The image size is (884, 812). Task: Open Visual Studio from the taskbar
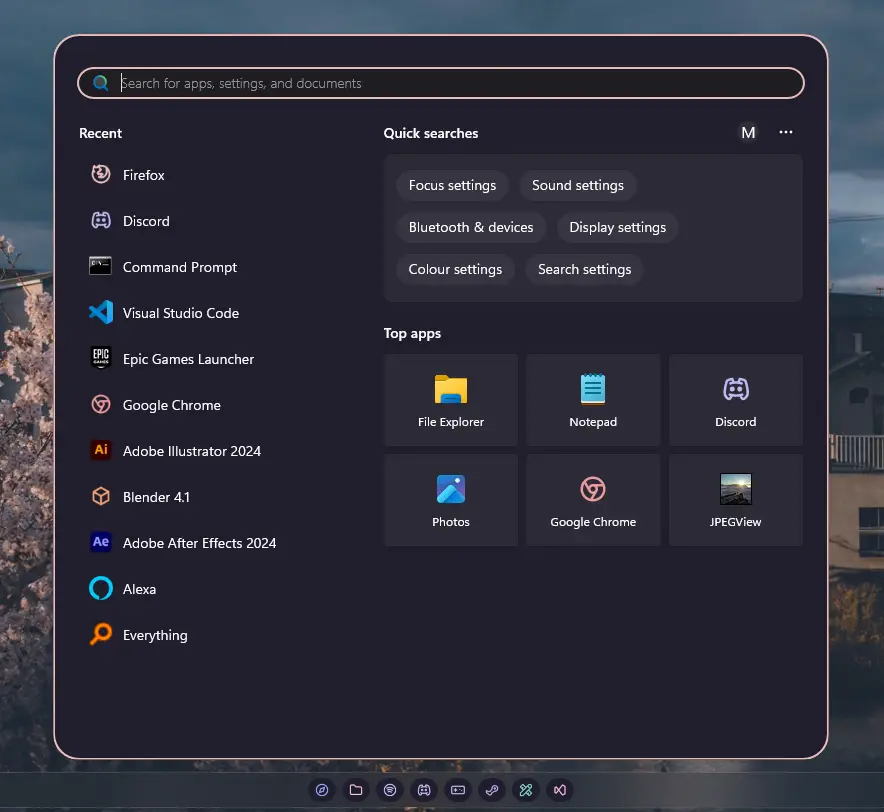[560, 790]
